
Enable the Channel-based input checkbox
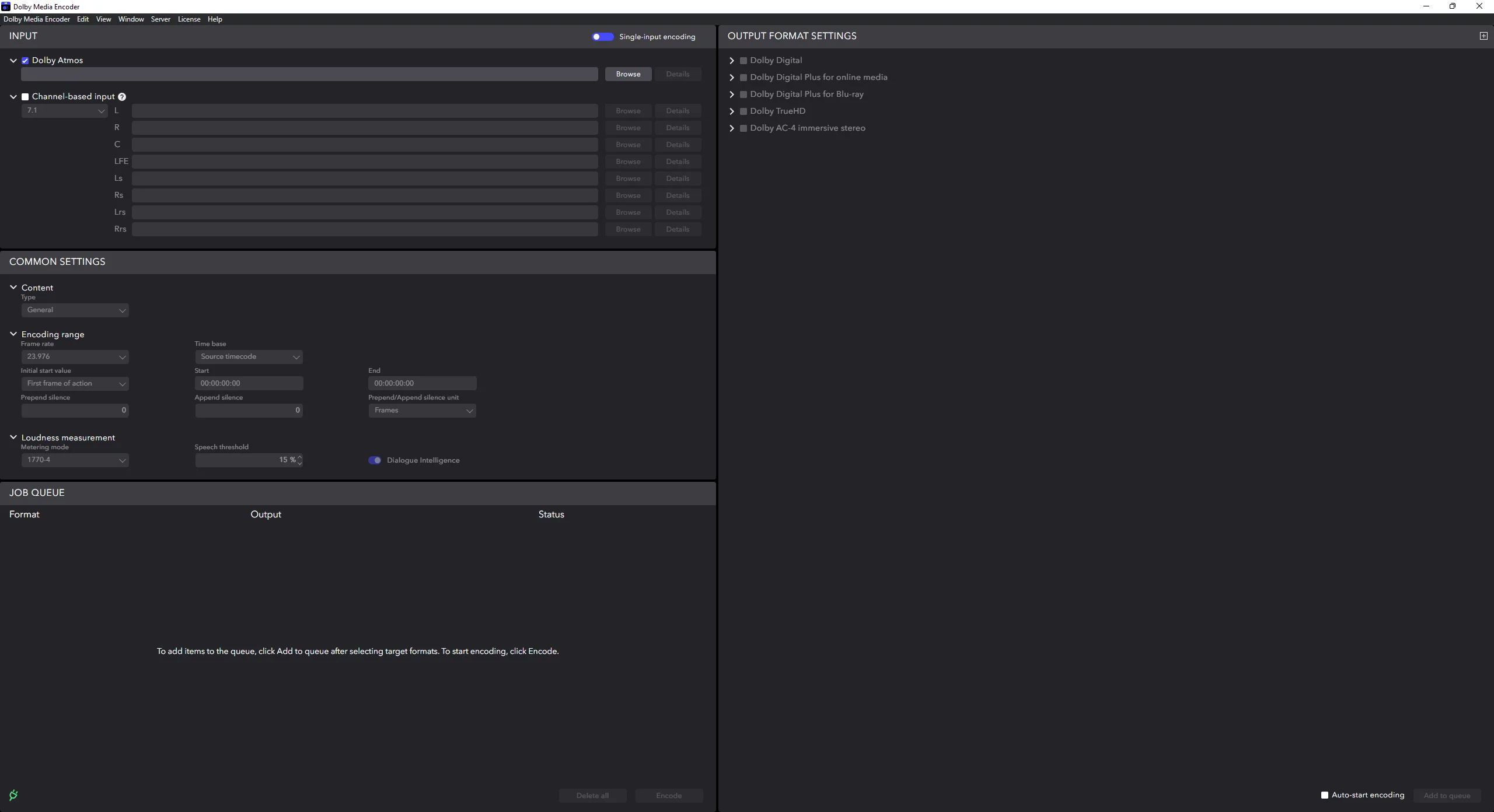coord(25,97)
